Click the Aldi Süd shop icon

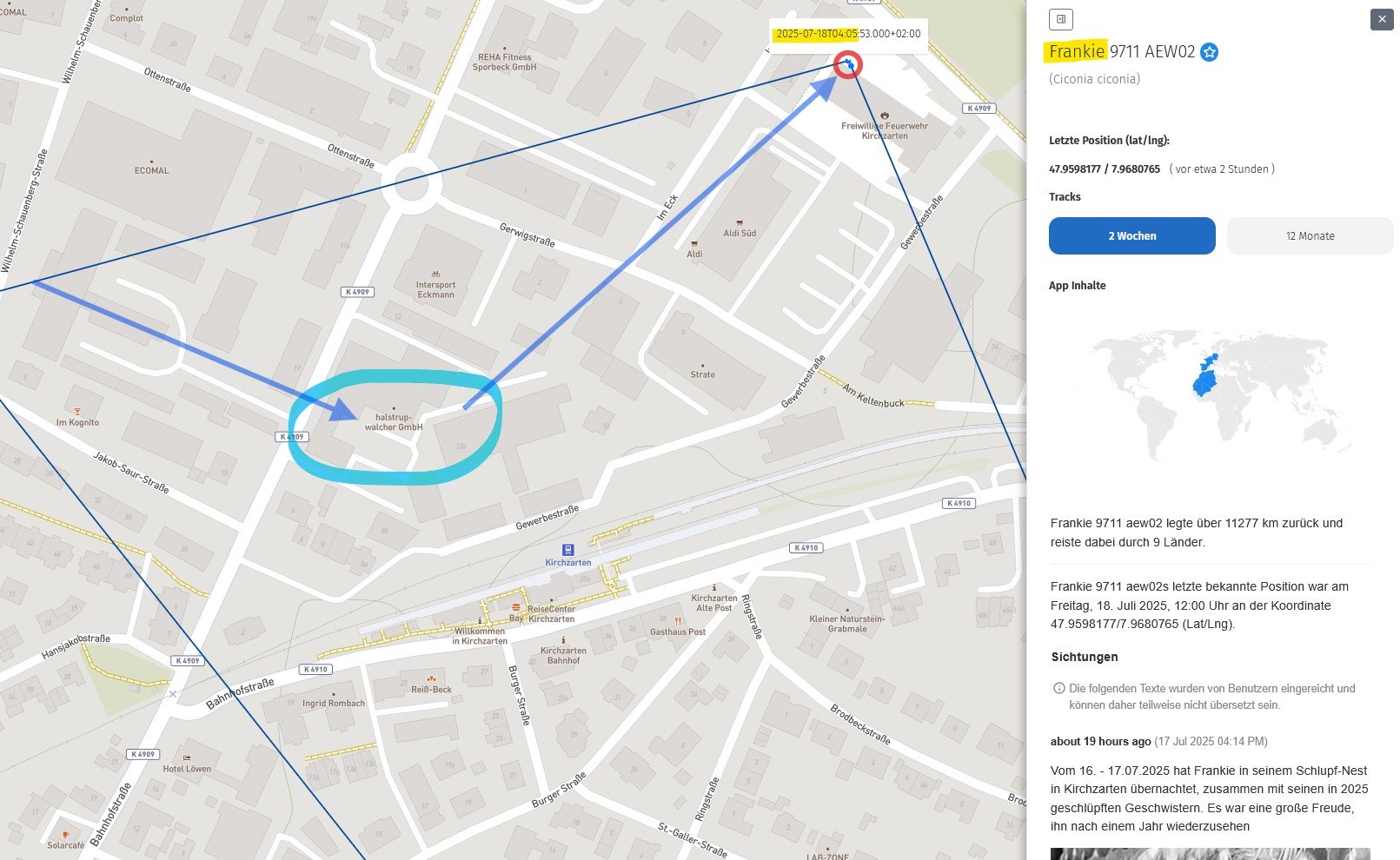740,222
